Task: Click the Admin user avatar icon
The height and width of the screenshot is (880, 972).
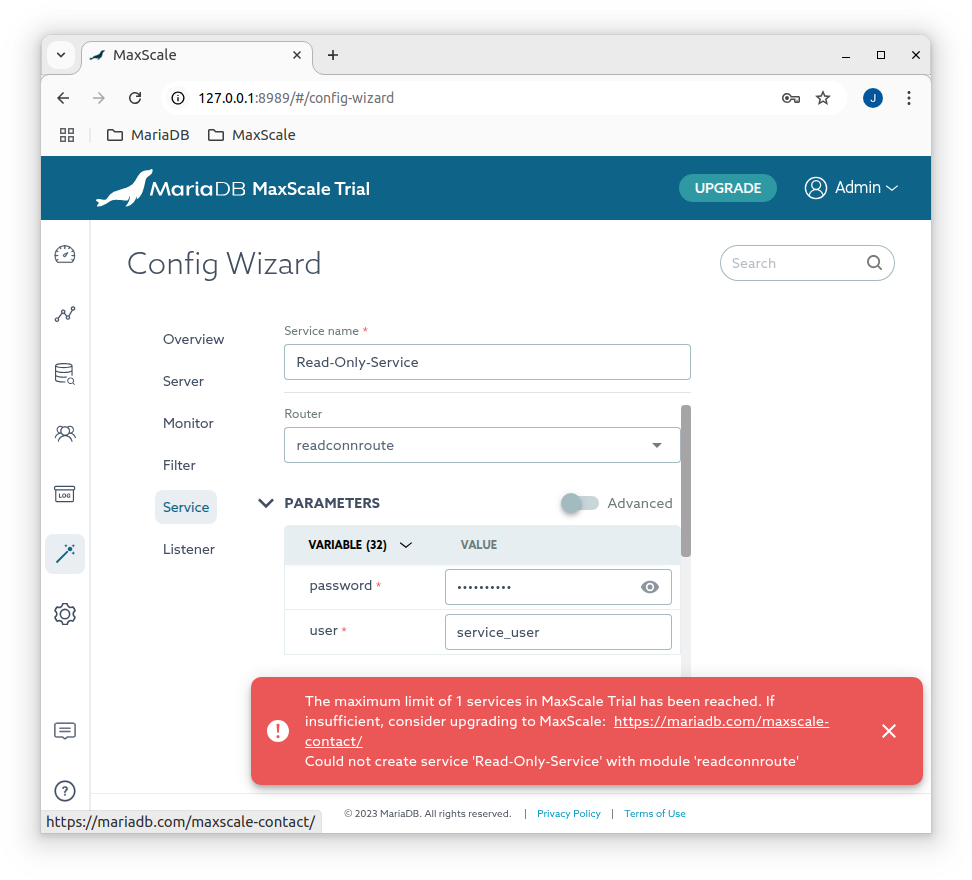Action: coord(815,188)
